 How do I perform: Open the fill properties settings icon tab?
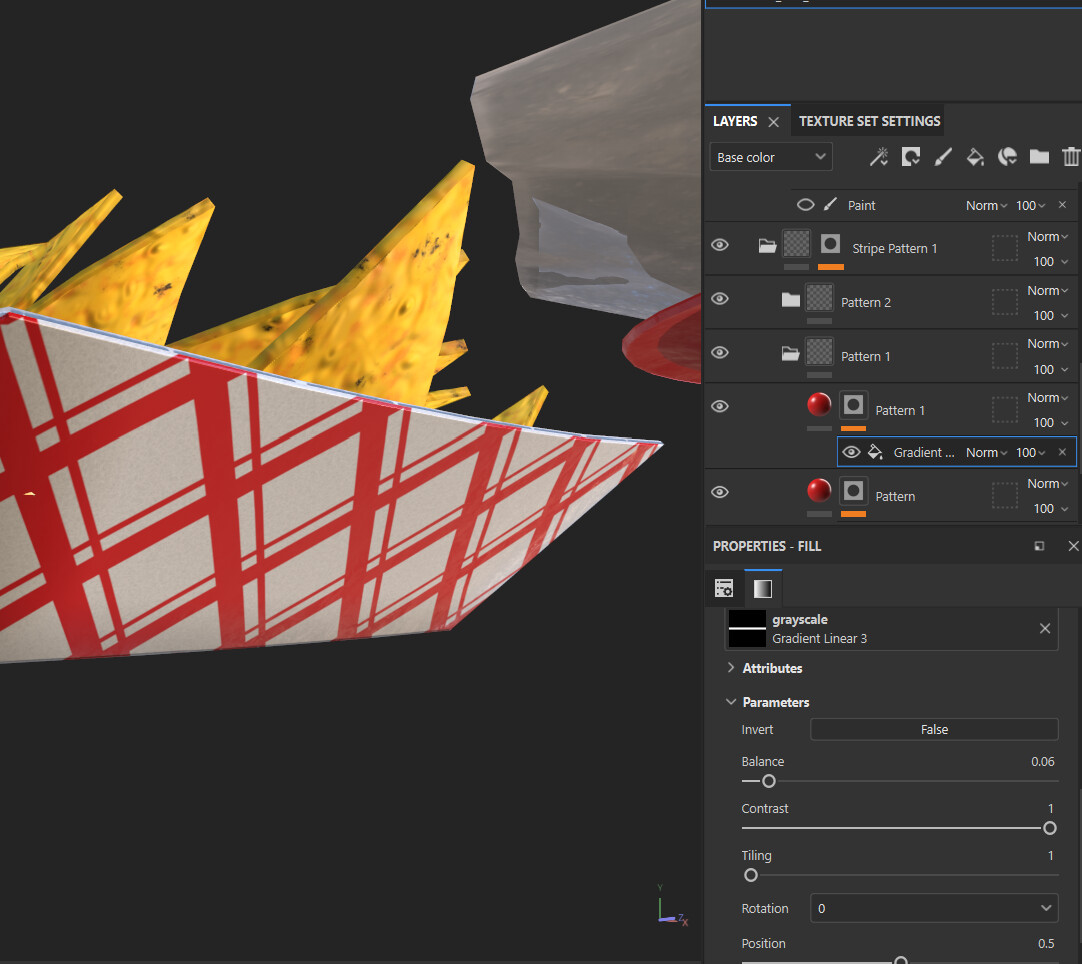(724, 589)
